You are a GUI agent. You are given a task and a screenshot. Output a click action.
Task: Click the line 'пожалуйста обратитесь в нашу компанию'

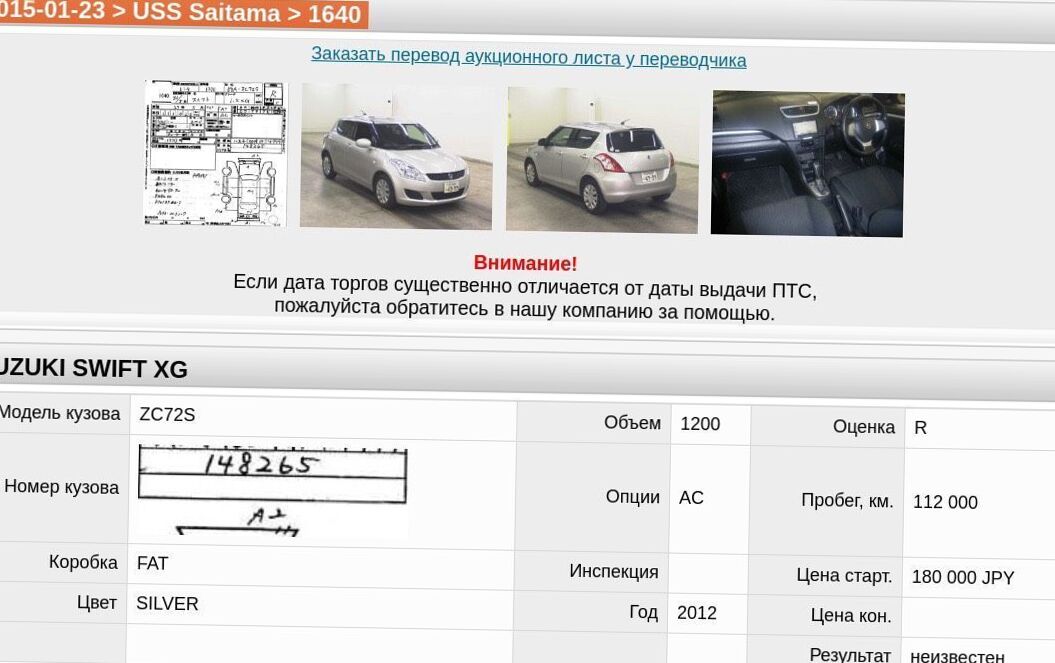point(525,310)
